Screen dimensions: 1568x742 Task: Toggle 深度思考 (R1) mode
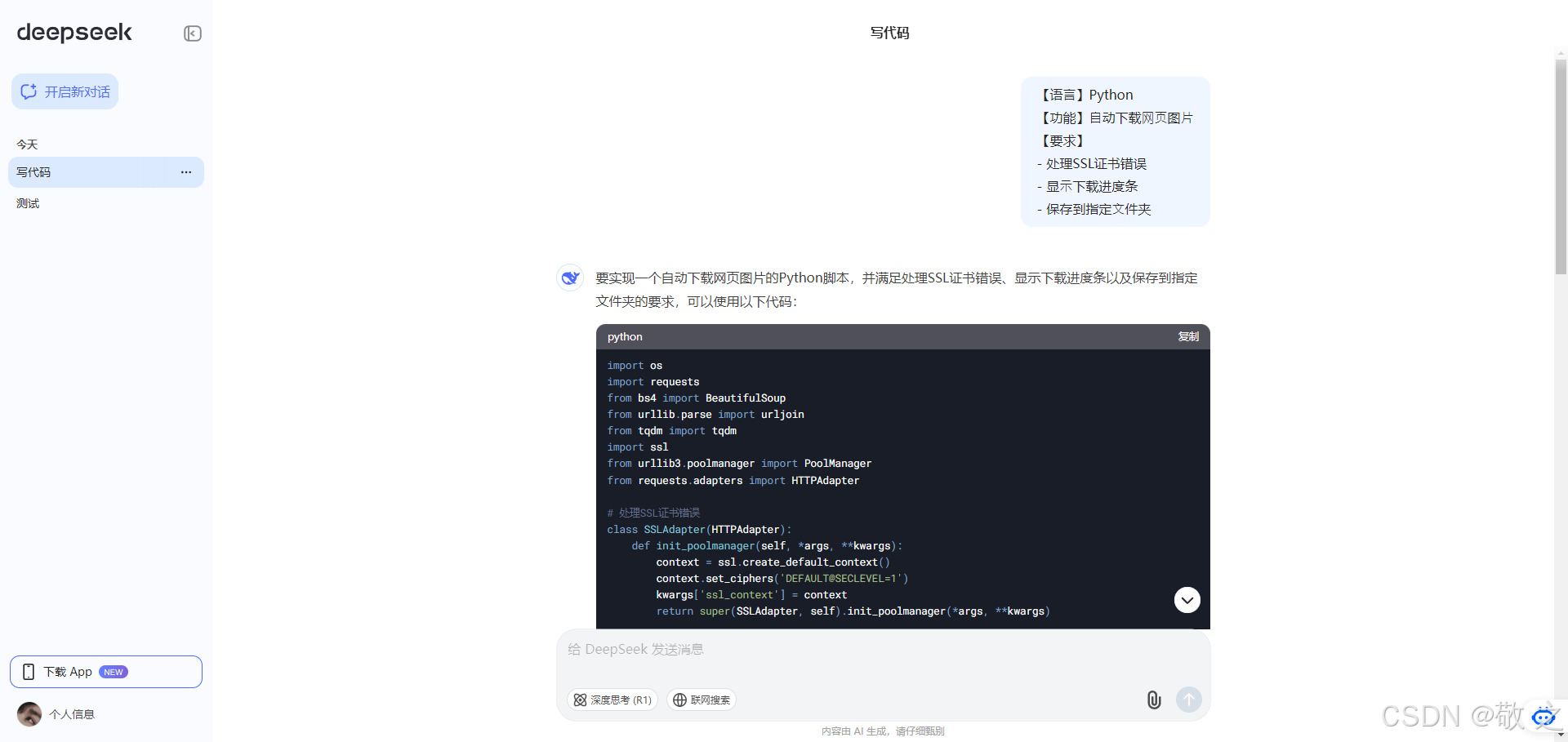(x=612, y=700)
